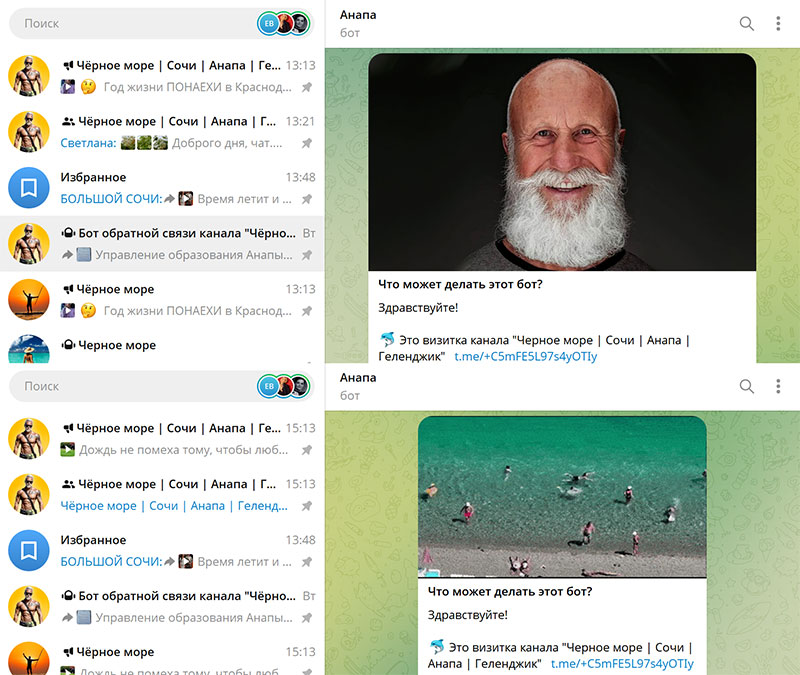800x675 pixels.
Task: Open t.me link beneath the bearded man photo
Action: pyautogui.click(x=526, y=356)
